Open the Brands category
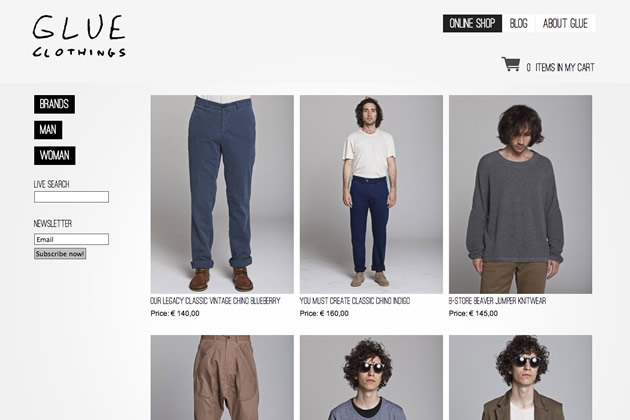 point(54,104)
